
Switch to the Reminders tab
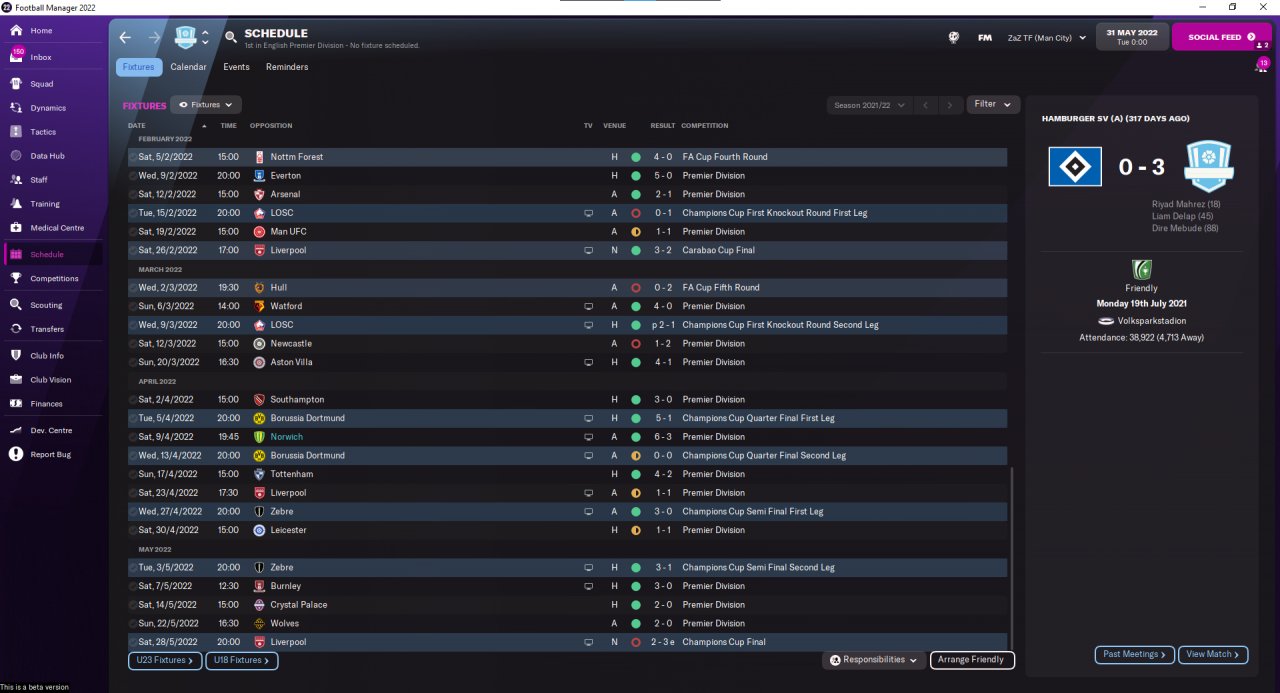point(287,67)
